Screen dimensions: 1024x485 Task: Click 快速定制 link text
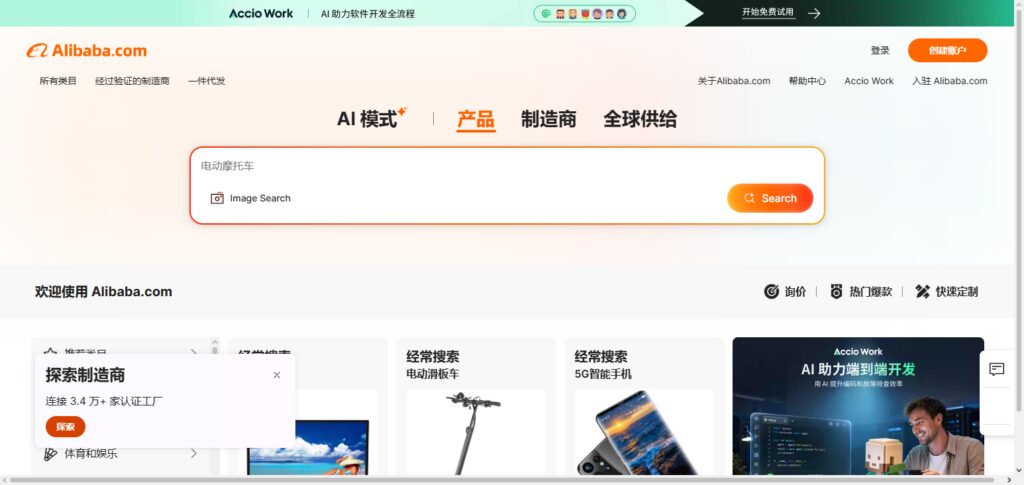[957, 292]
